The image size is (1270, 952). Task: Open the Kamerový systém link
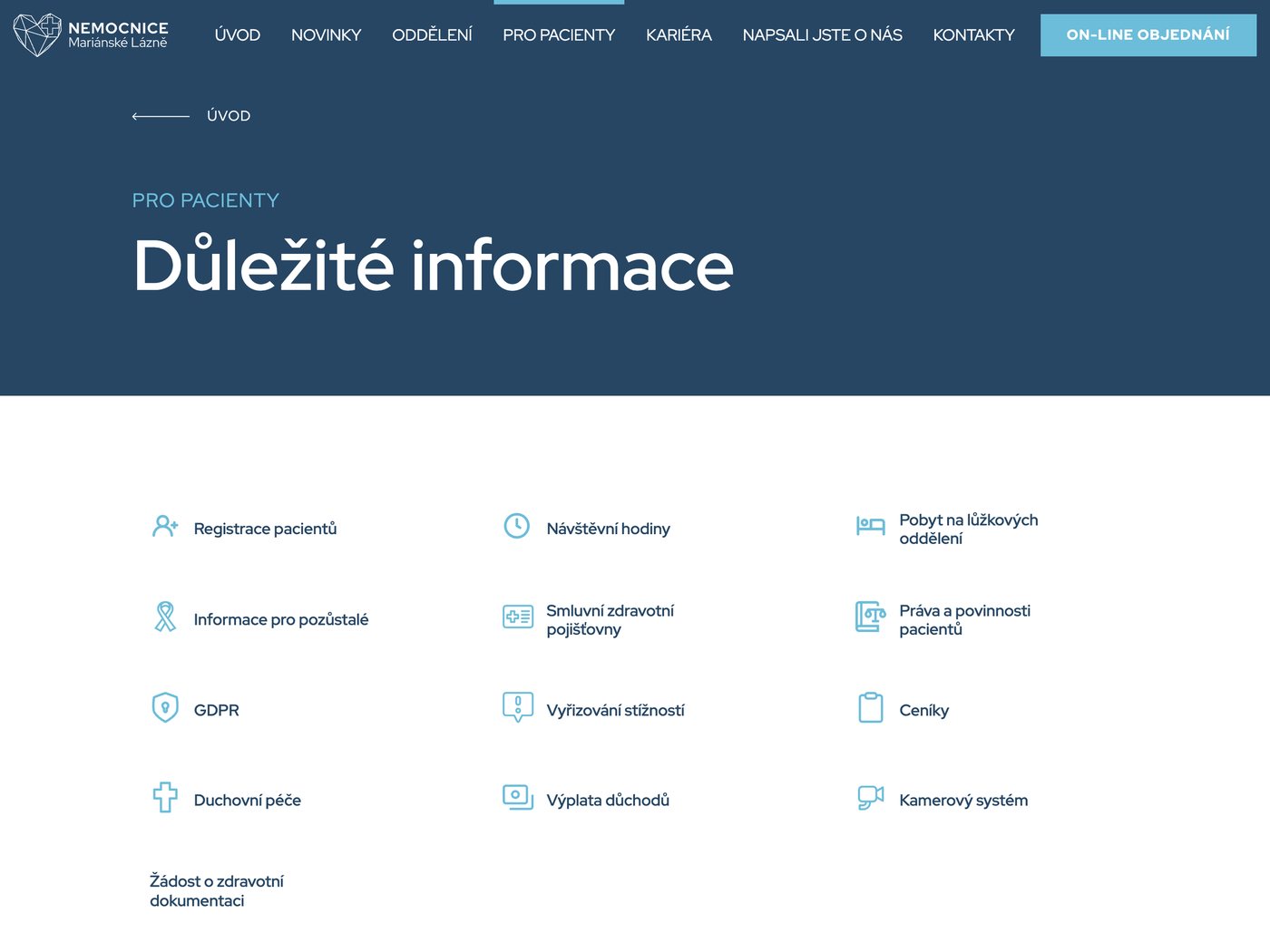(x=963, y=800)
